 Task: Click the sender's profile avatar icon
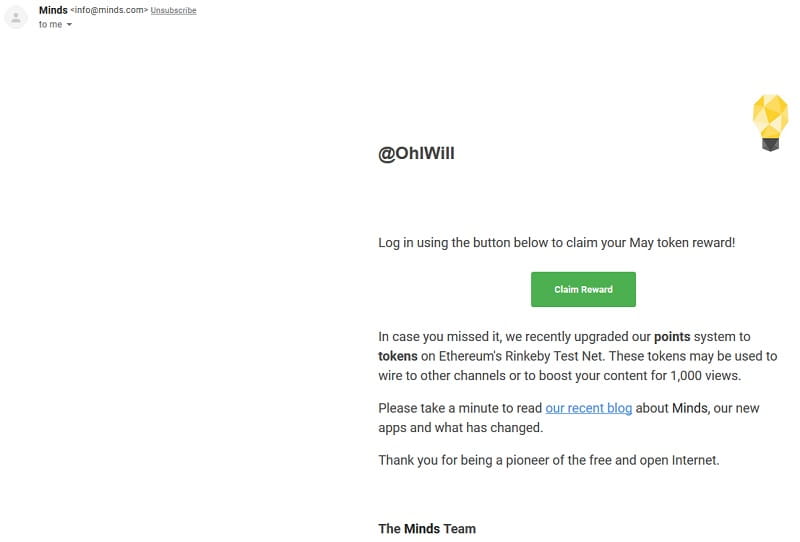point(16,18)
